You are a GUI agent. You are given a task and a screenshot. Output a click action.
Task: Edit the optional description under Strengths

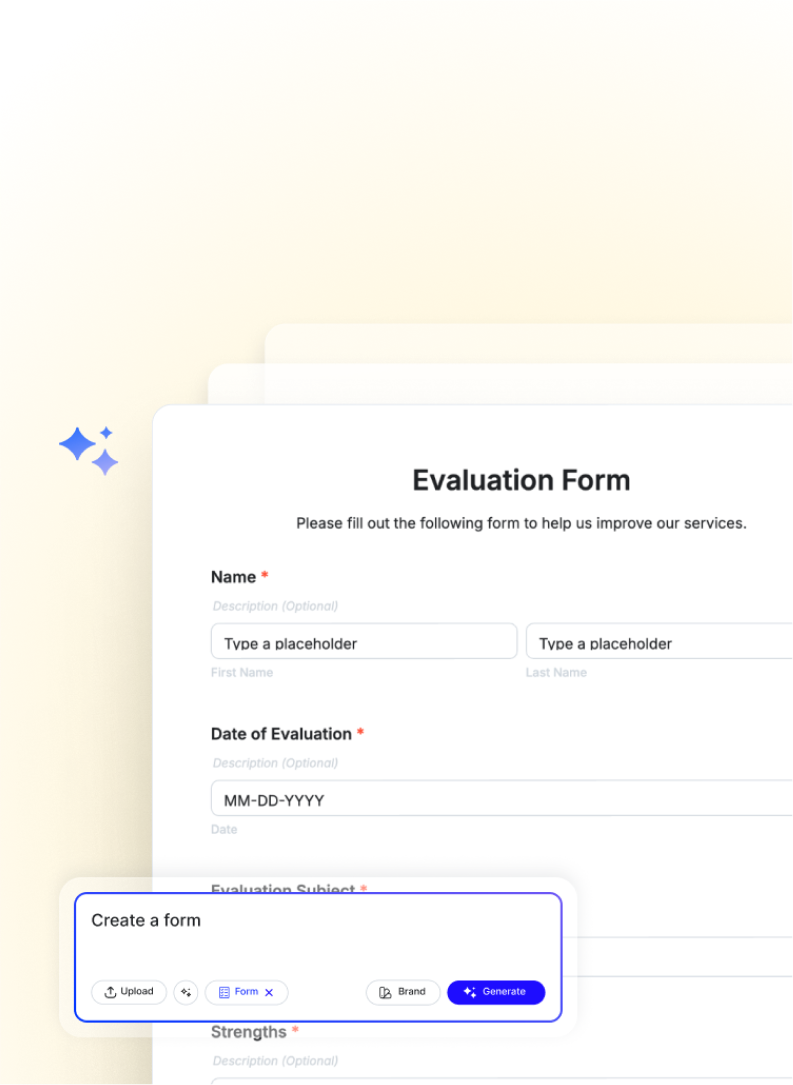(x=275, y=1061)
